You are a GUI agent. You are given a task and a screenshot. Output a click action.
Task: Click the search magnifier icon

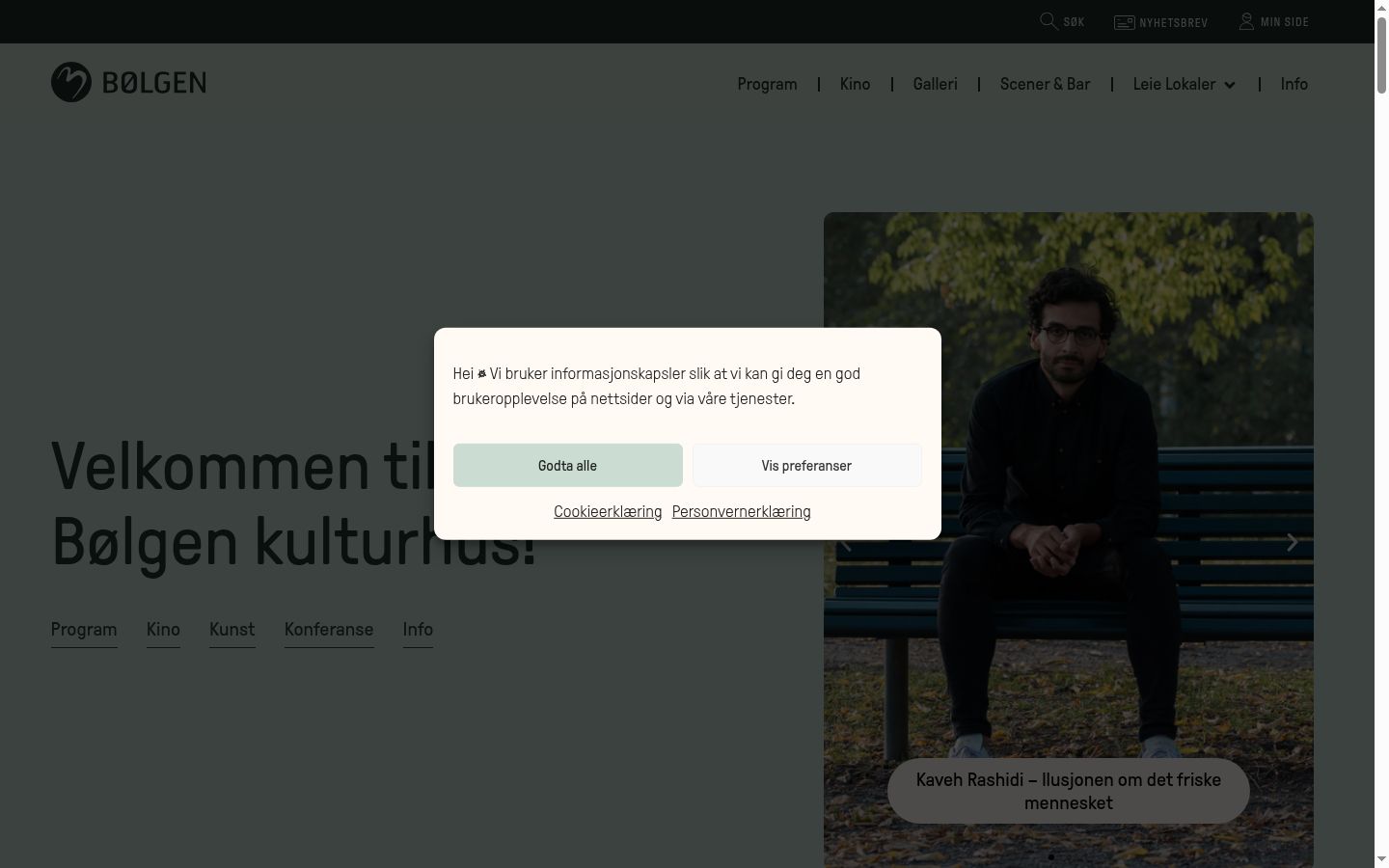click(x=1049, y=21)
